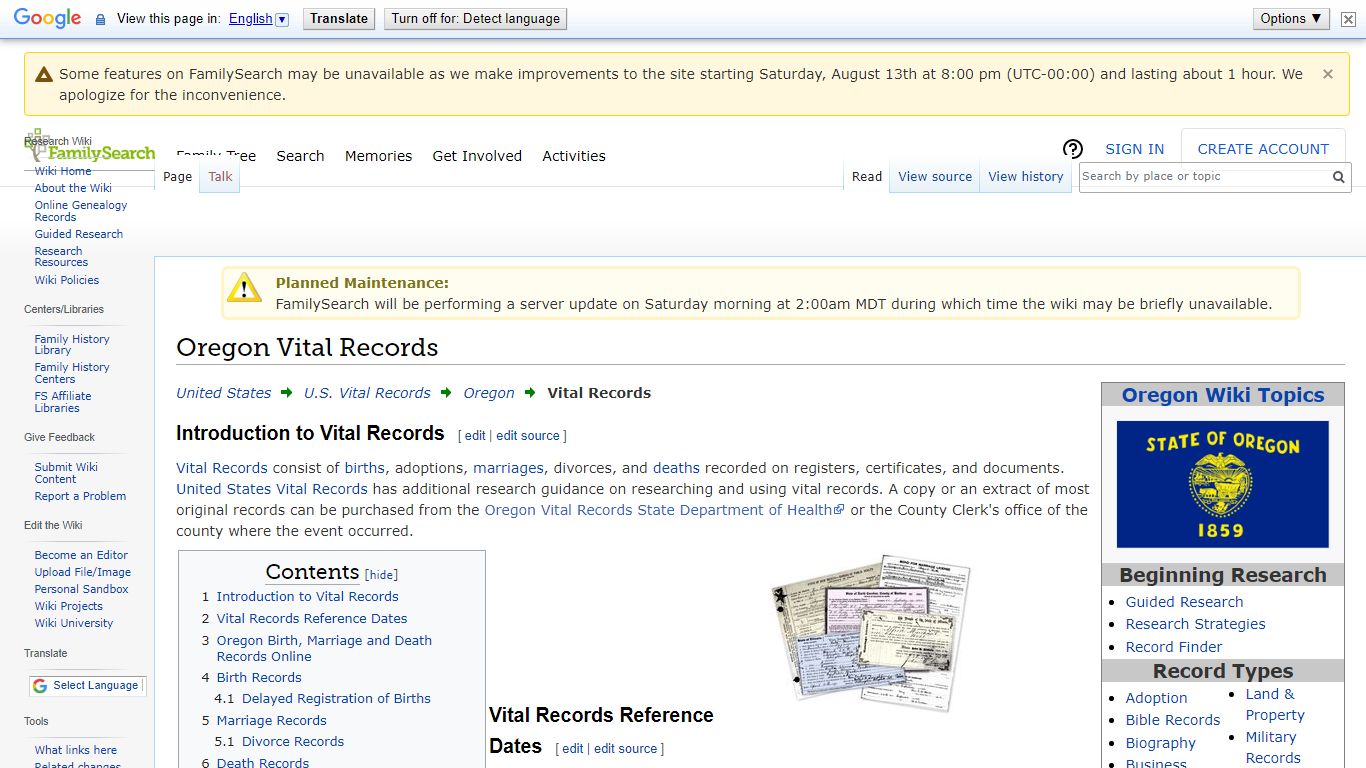Viewport: 1366px width, 768px height.
Task: Go to Wiki Home in sidebar
Action: pos(63,171)
